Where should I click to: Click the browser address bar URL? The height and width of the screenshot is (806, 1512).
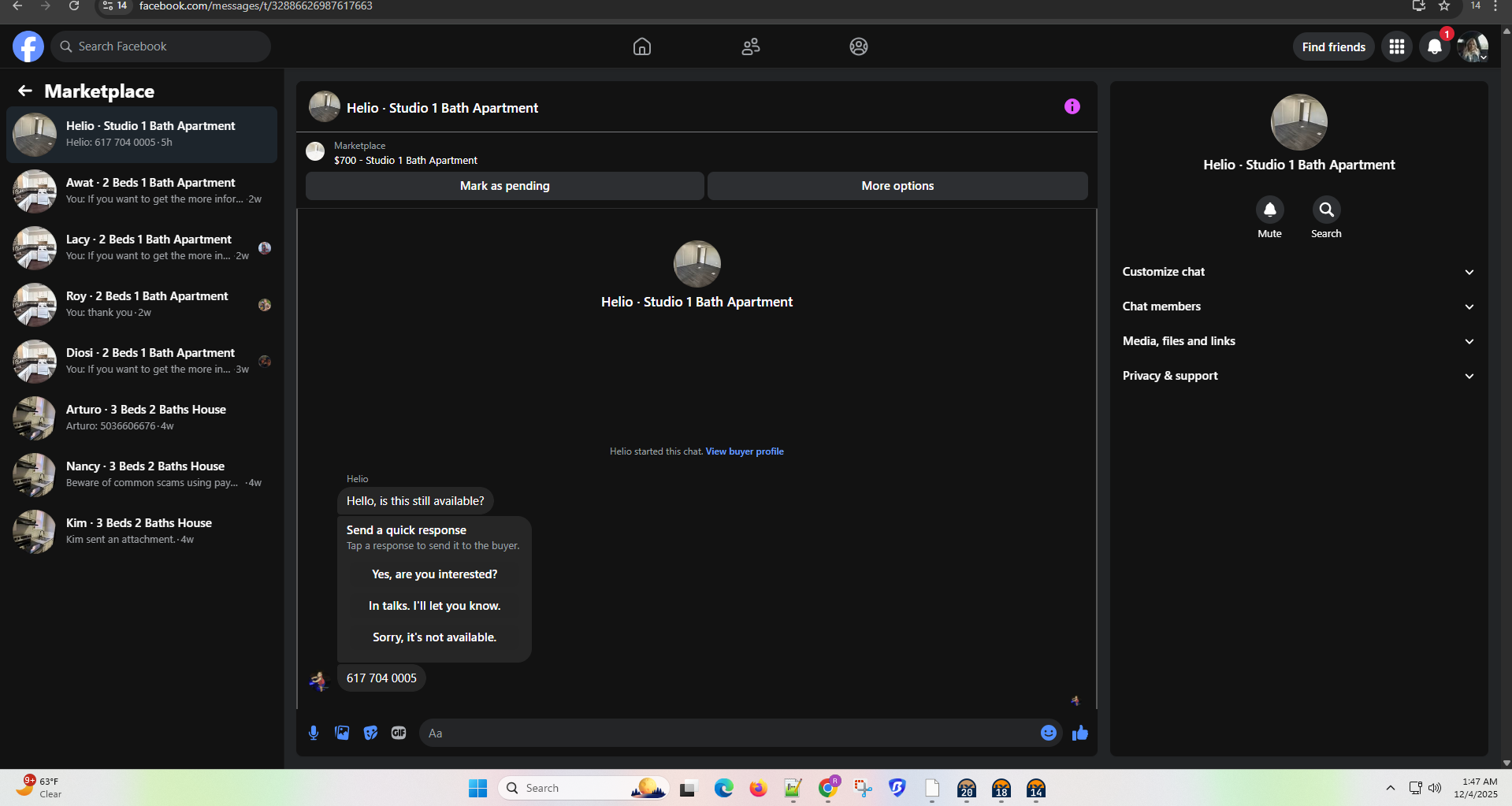click(255, 6)
